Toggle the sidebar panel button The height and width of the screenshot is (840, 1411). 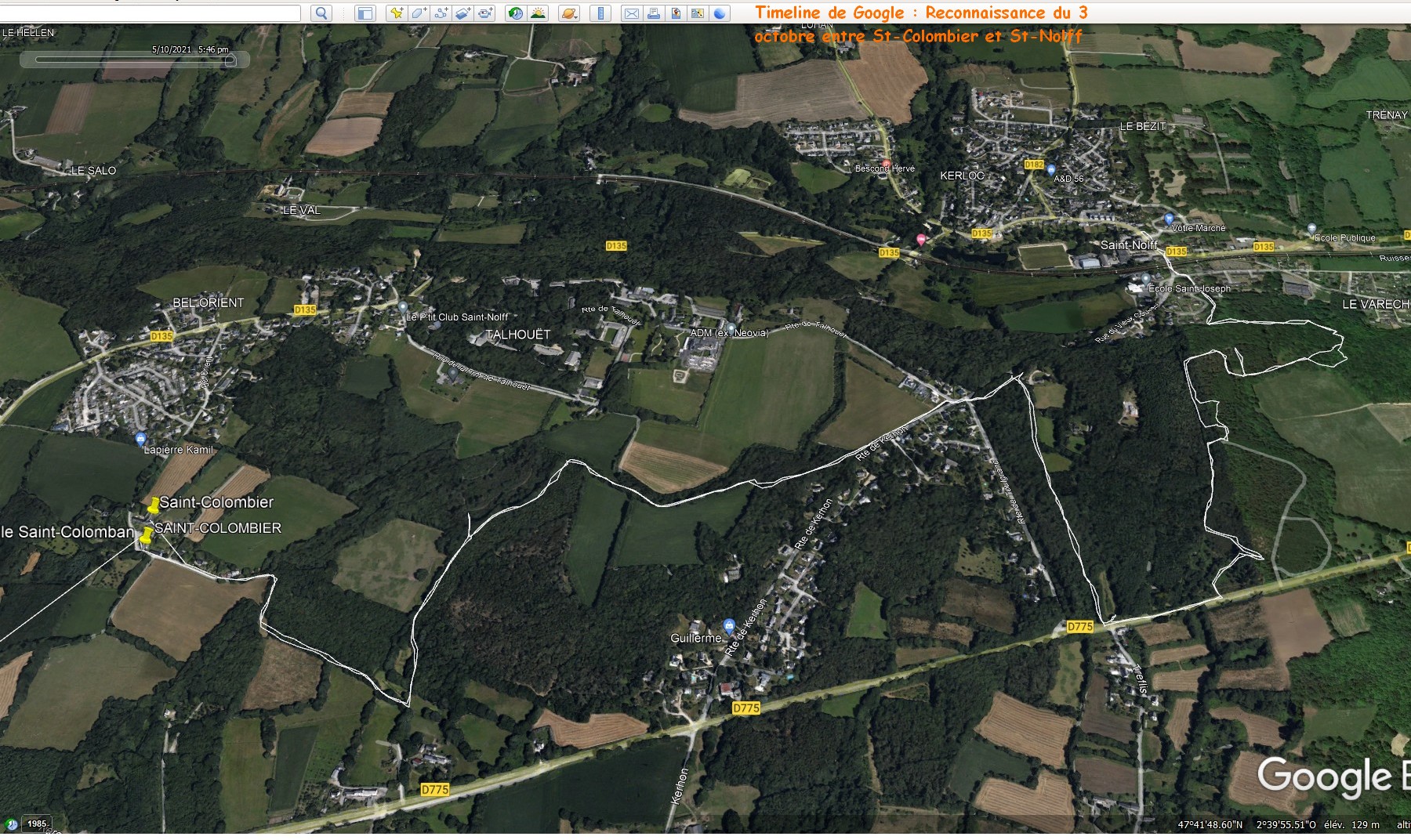click(x=365, y=13)
